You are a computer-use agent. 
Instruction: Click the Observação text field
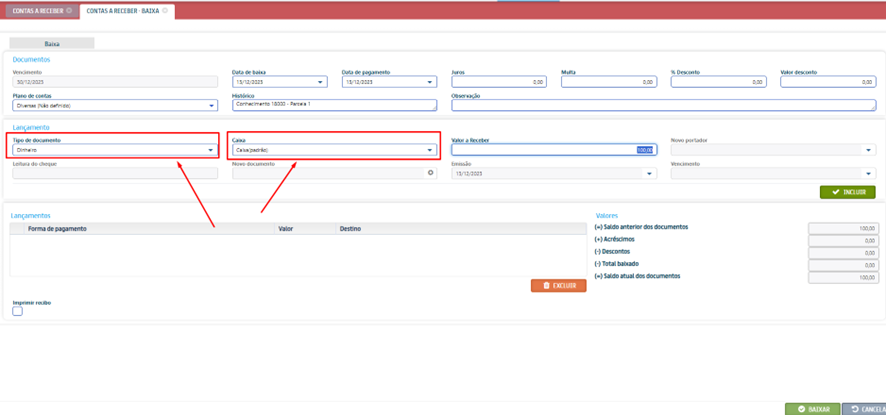(662, 105)
